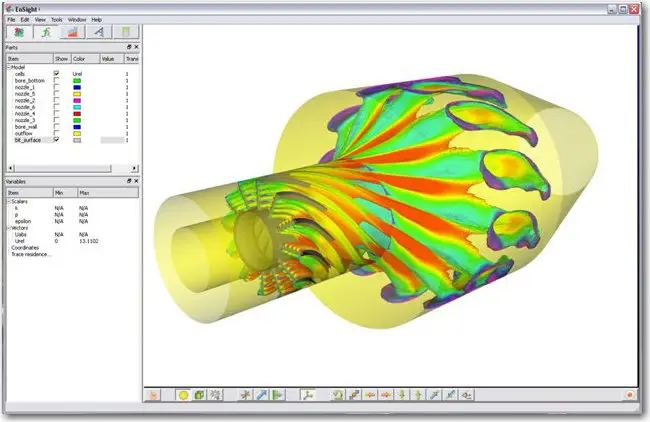Click the upward green arrow view icon

click(418, 395)
